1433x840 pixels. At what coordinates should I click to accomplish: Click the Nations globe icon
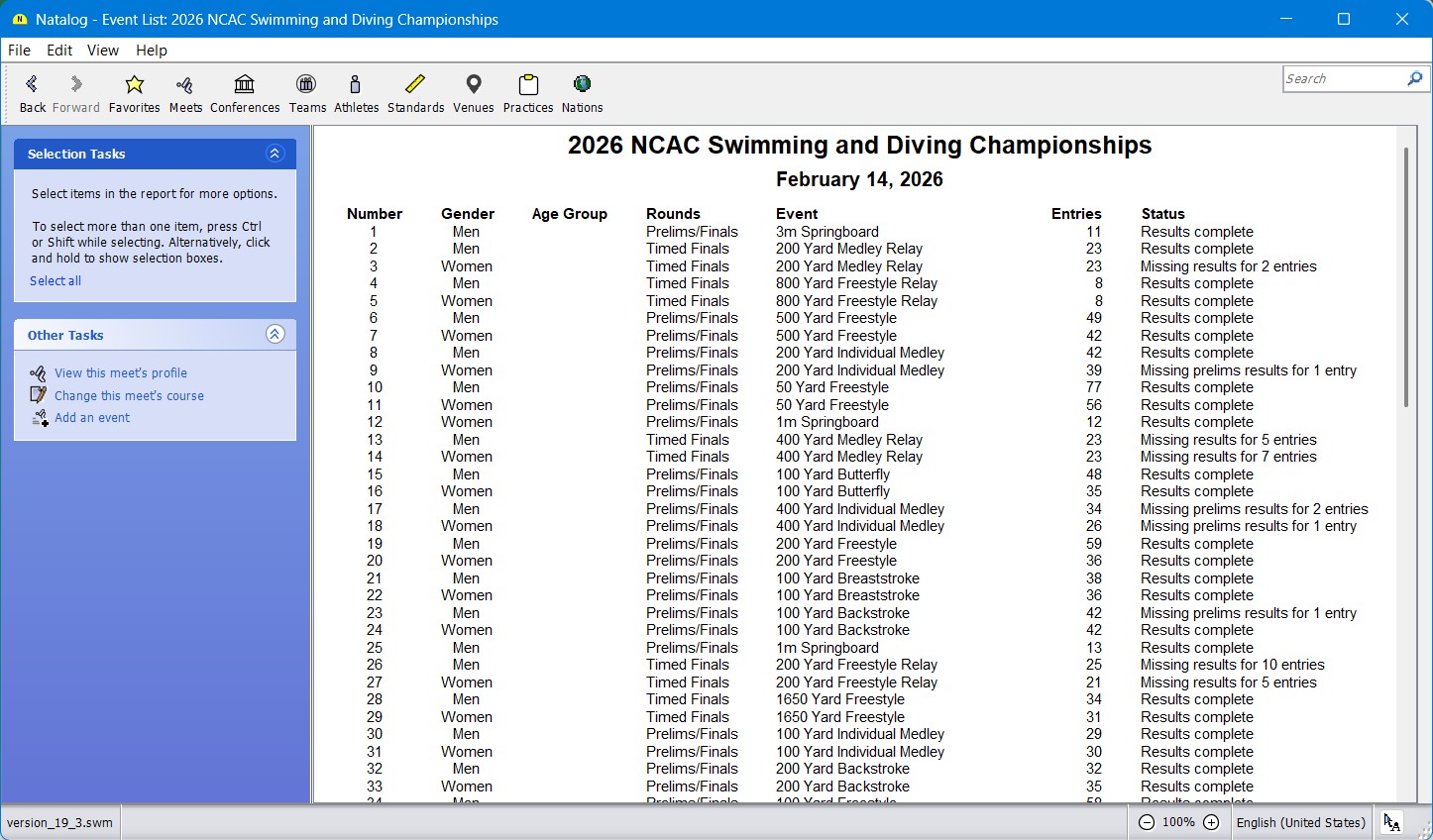582,85
